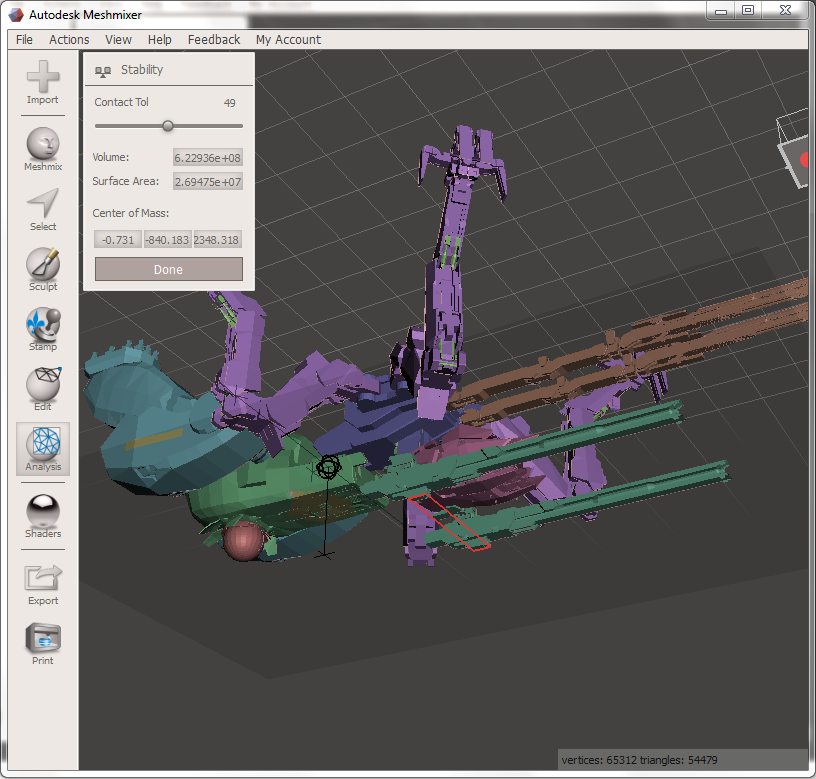Click the Contact Tol slider handle

[168, 126]
